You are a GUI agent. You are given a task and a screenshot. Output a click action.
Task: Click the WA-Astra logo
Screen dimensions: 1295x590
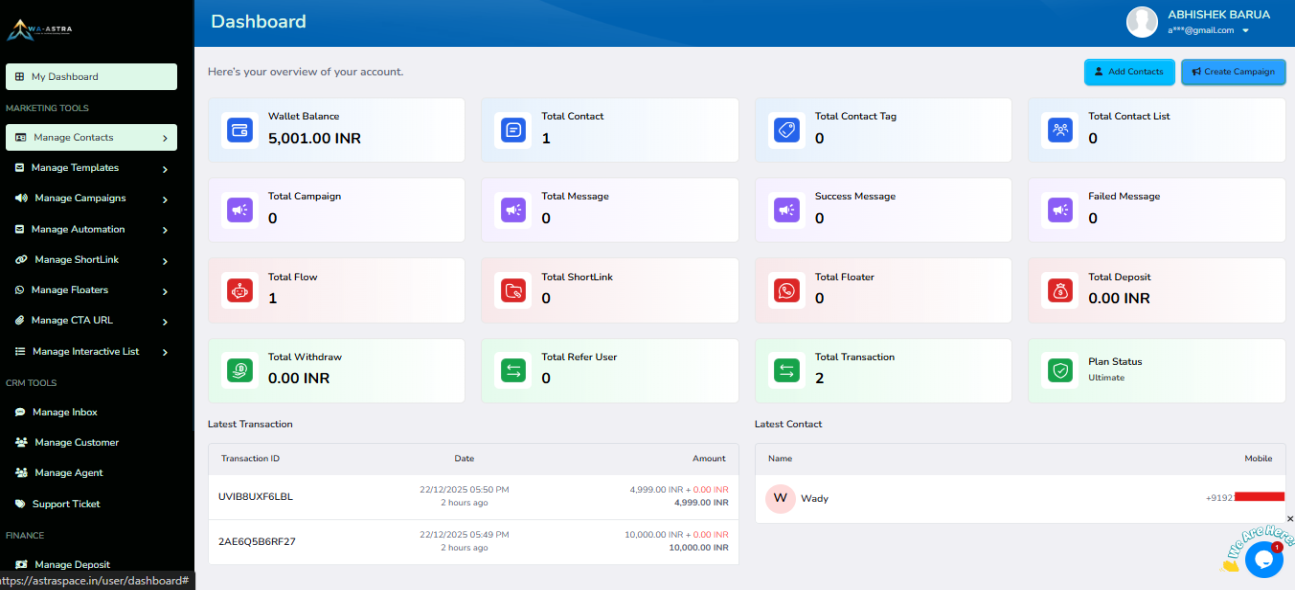[x=40, y=29]
